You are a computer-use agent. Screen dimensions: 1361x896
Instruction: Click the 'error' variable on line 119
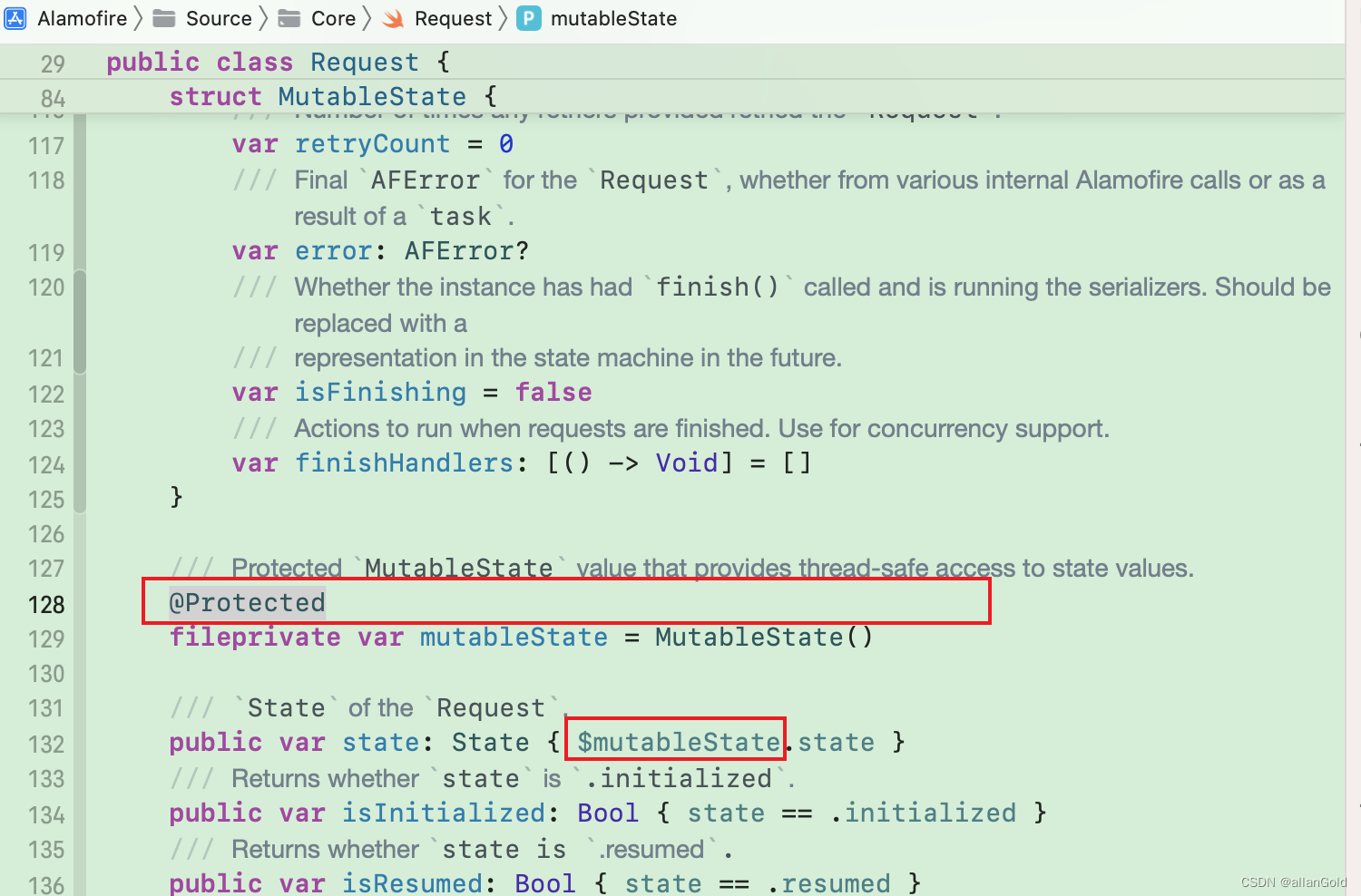pyautogui.click(x=333, y=251)
